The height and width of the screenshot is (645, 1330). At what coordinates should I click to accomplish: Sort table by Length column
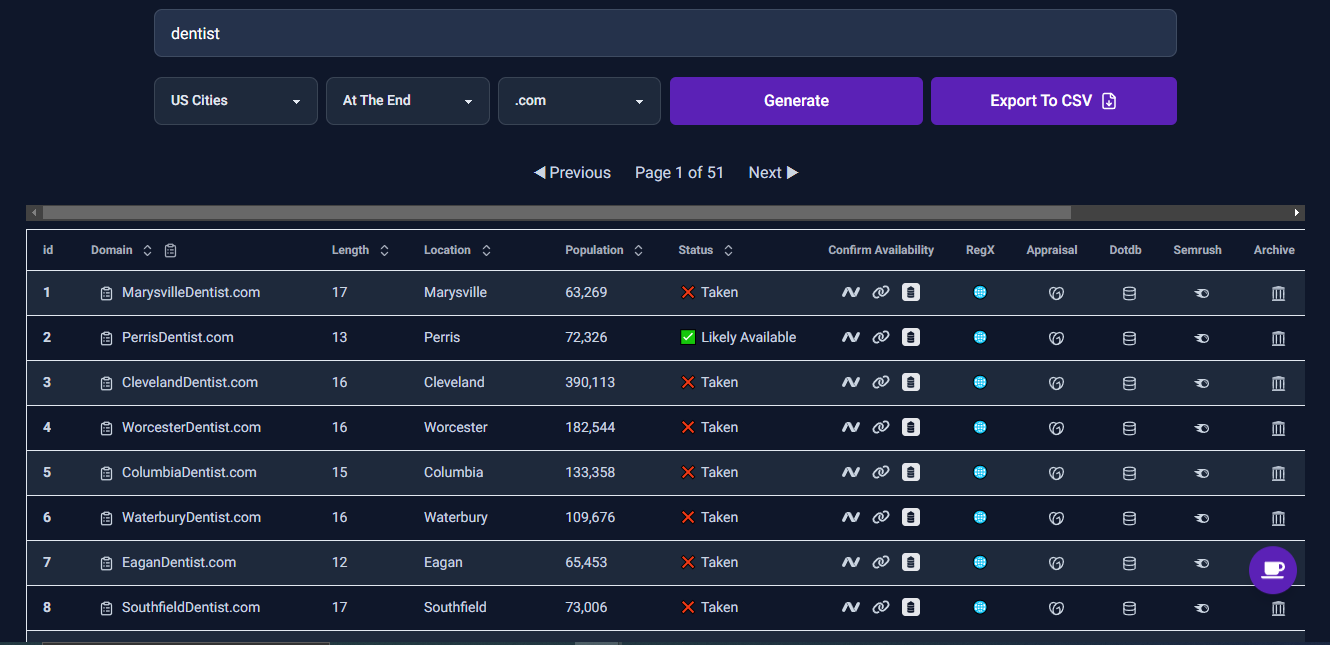pyautogui.click(x=384, y=250)
